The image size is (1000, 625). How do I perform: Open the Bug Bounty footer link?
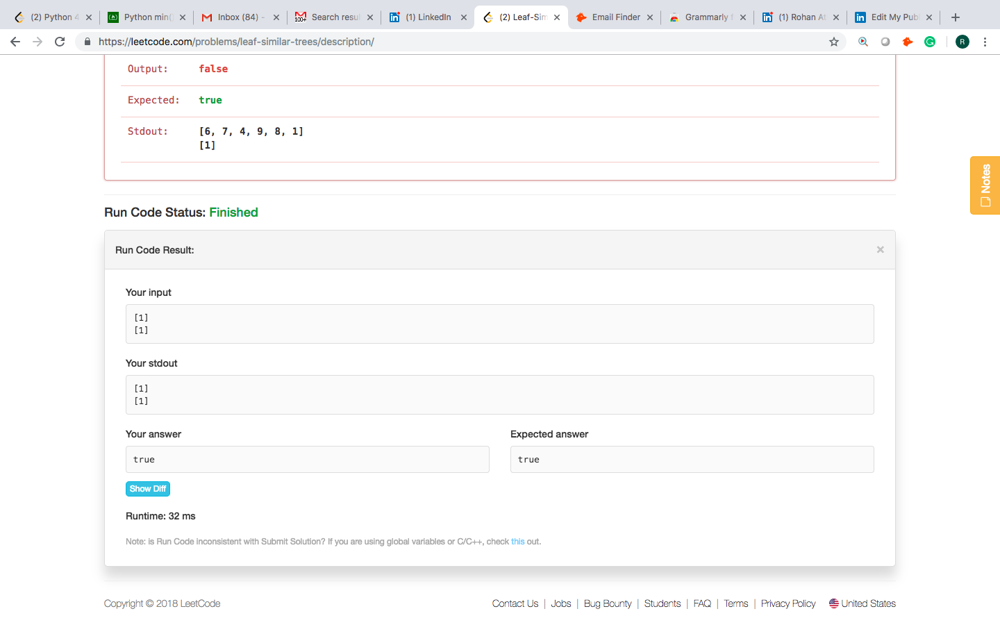pos(608,604)
